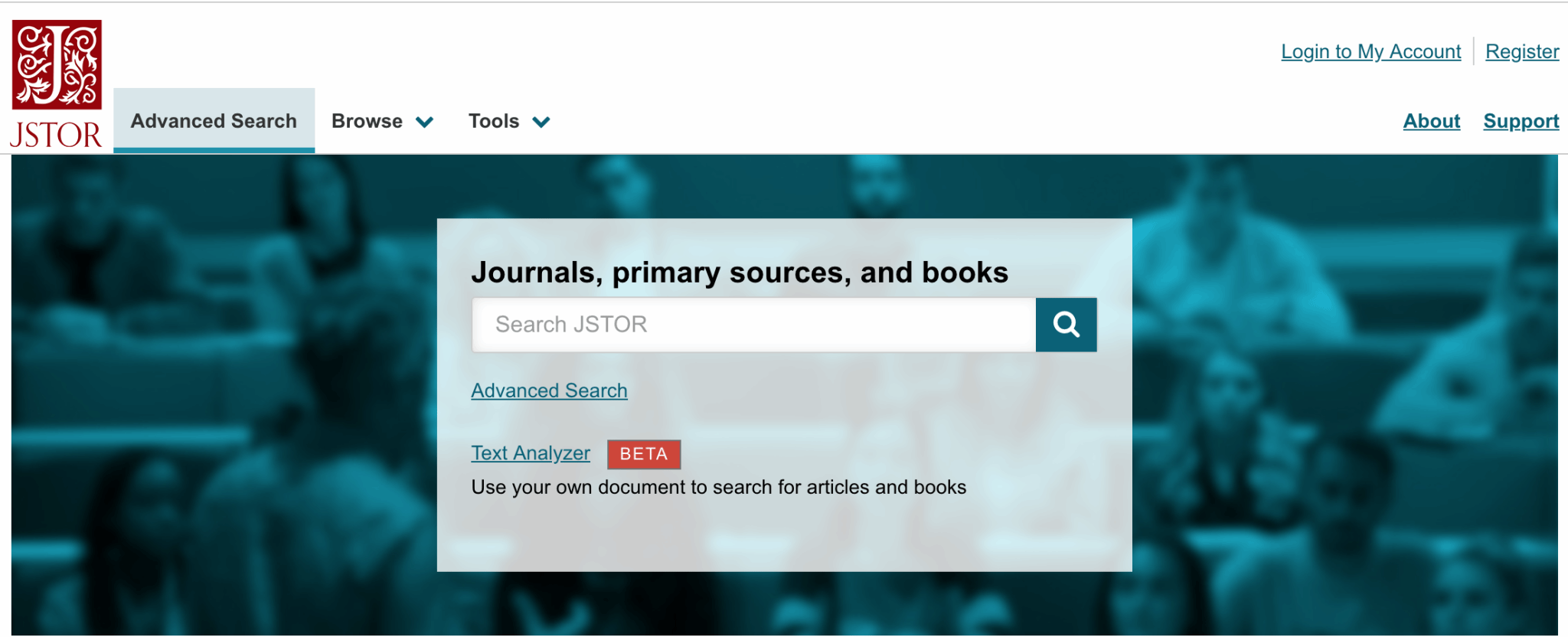This screenshot has height=637, width=1568.
Task: Click the Login to My Account link
Action: (x=1370, y=51)
